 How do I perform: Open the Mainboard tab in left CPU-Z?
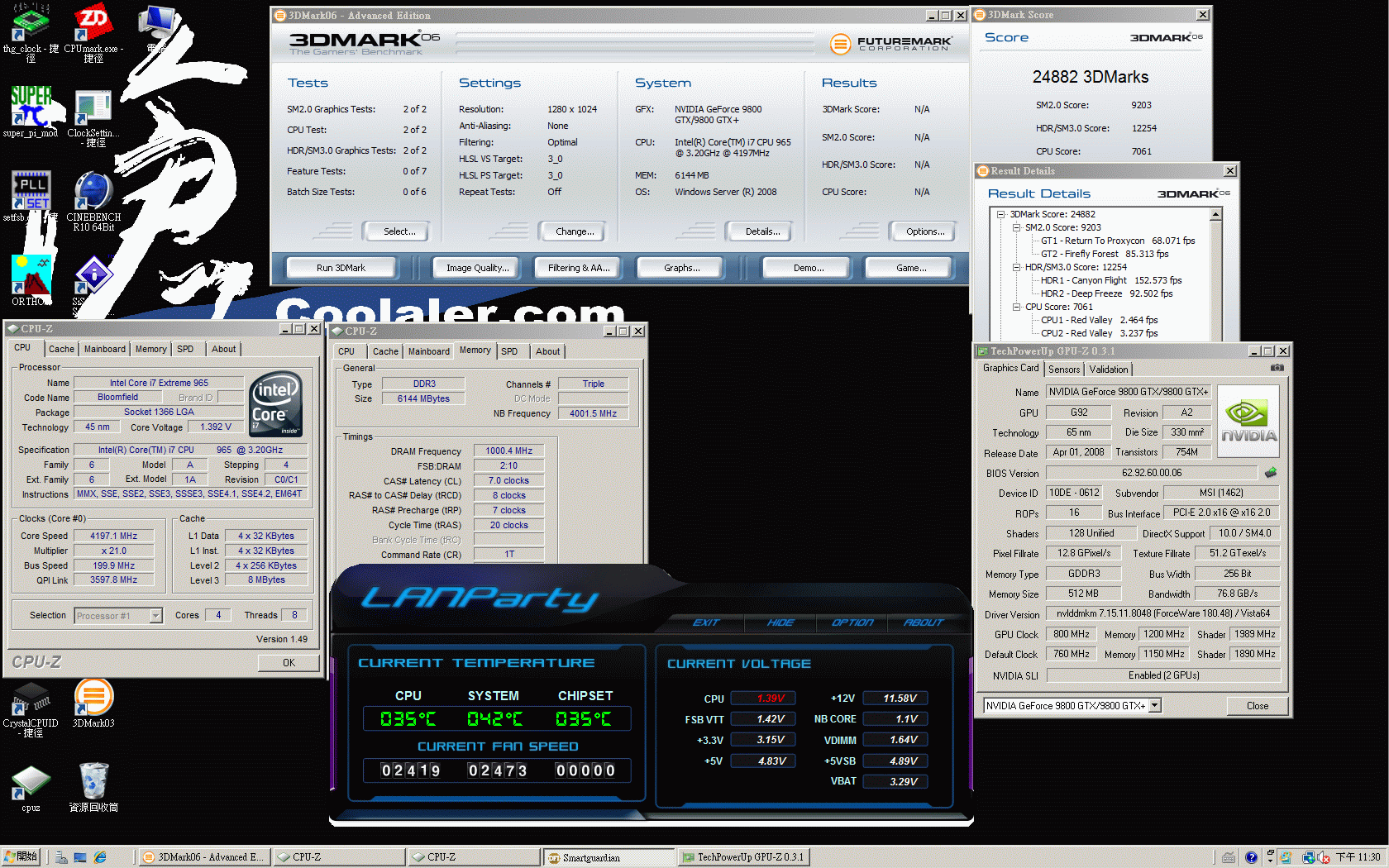click(105, 349)
